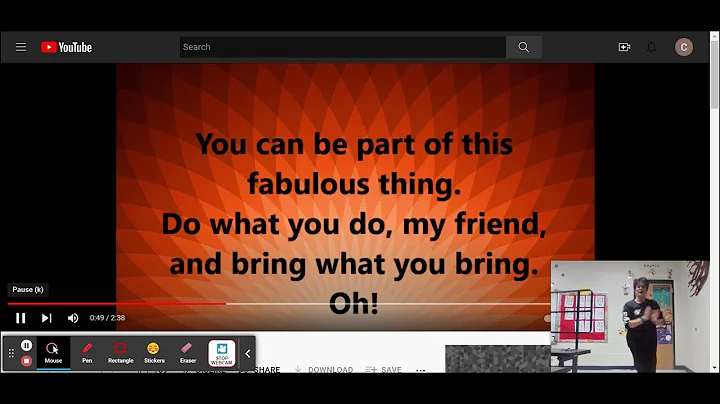Click the YouTube logo
720x404 pixels.
(67, 47)
